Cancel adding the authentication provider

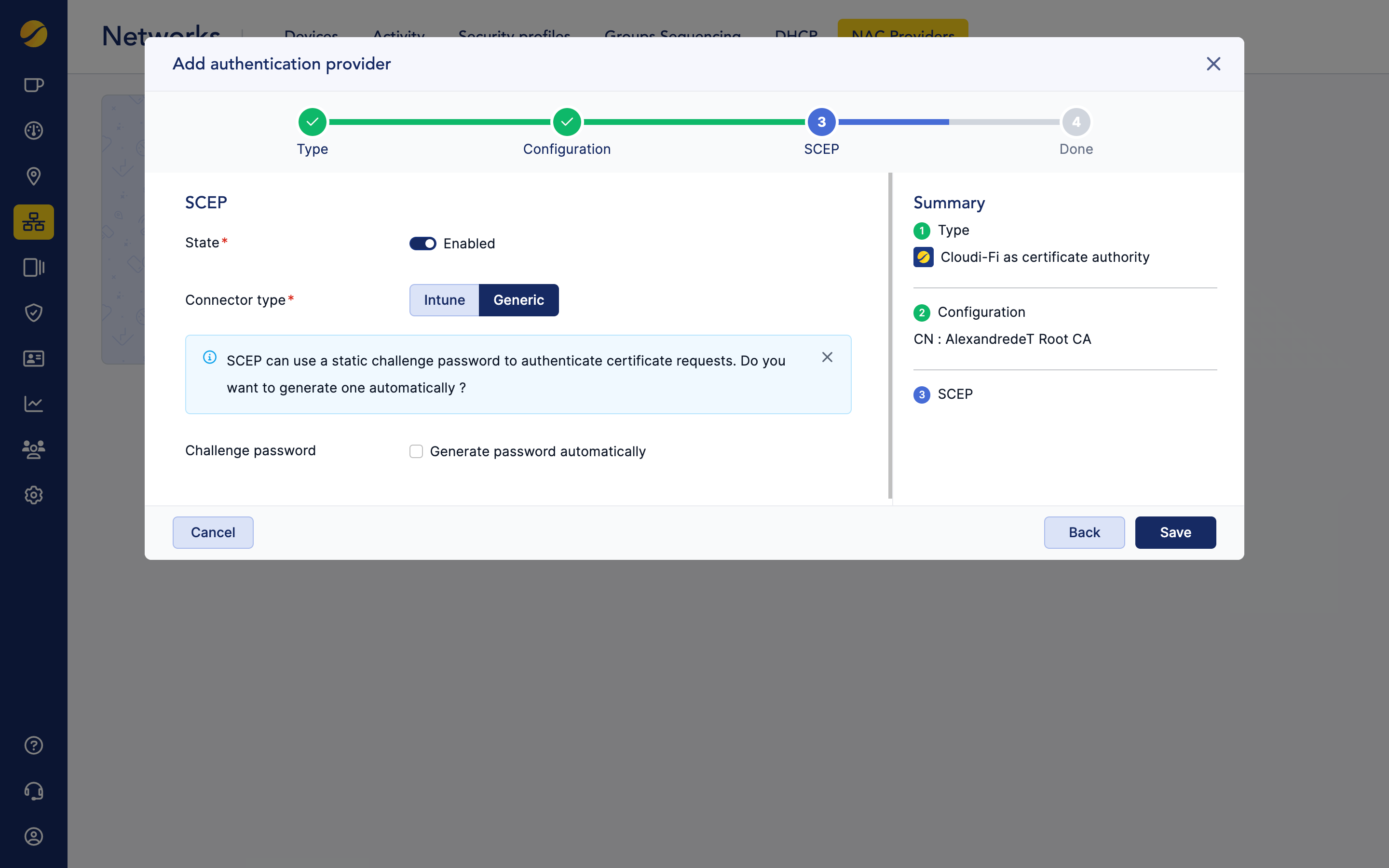(x=212, y=532)
